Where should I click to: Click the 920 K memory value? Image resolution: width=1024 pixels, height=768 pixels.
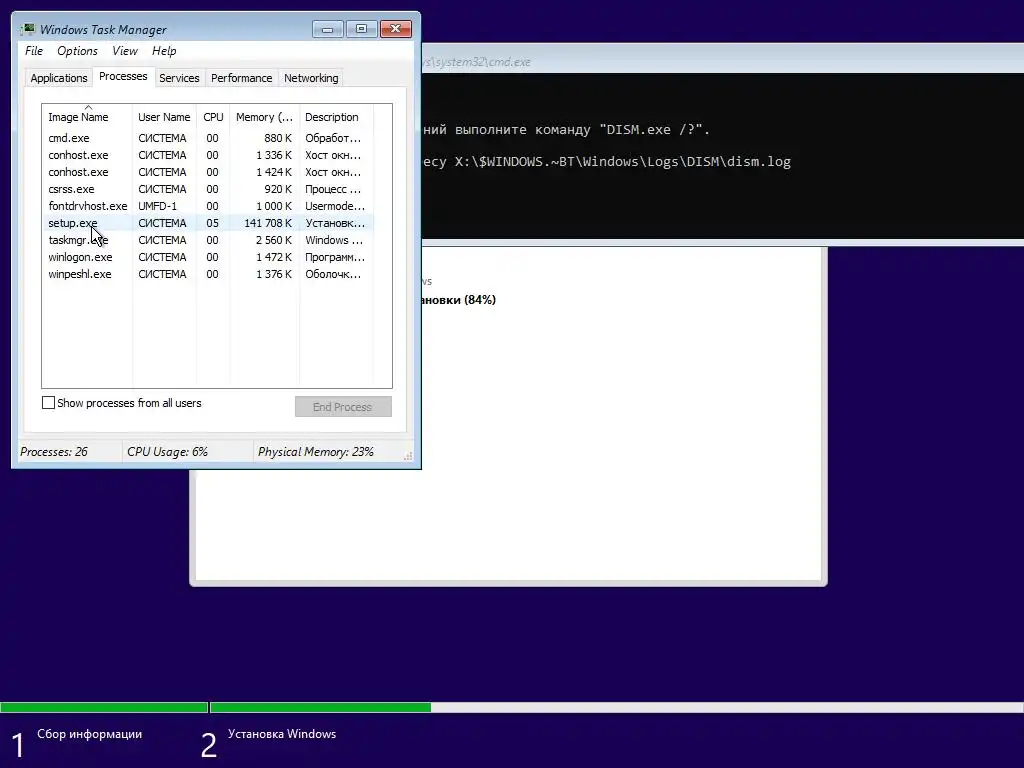click(278, 189)
